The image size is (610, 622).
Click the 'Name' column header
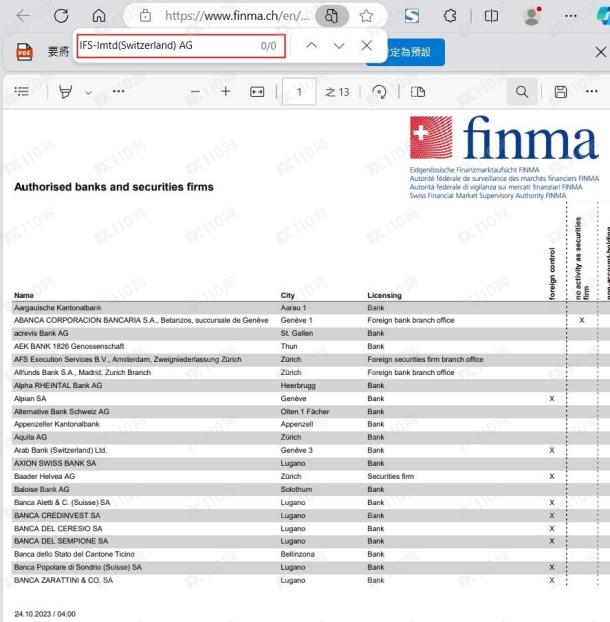[24, 295]
